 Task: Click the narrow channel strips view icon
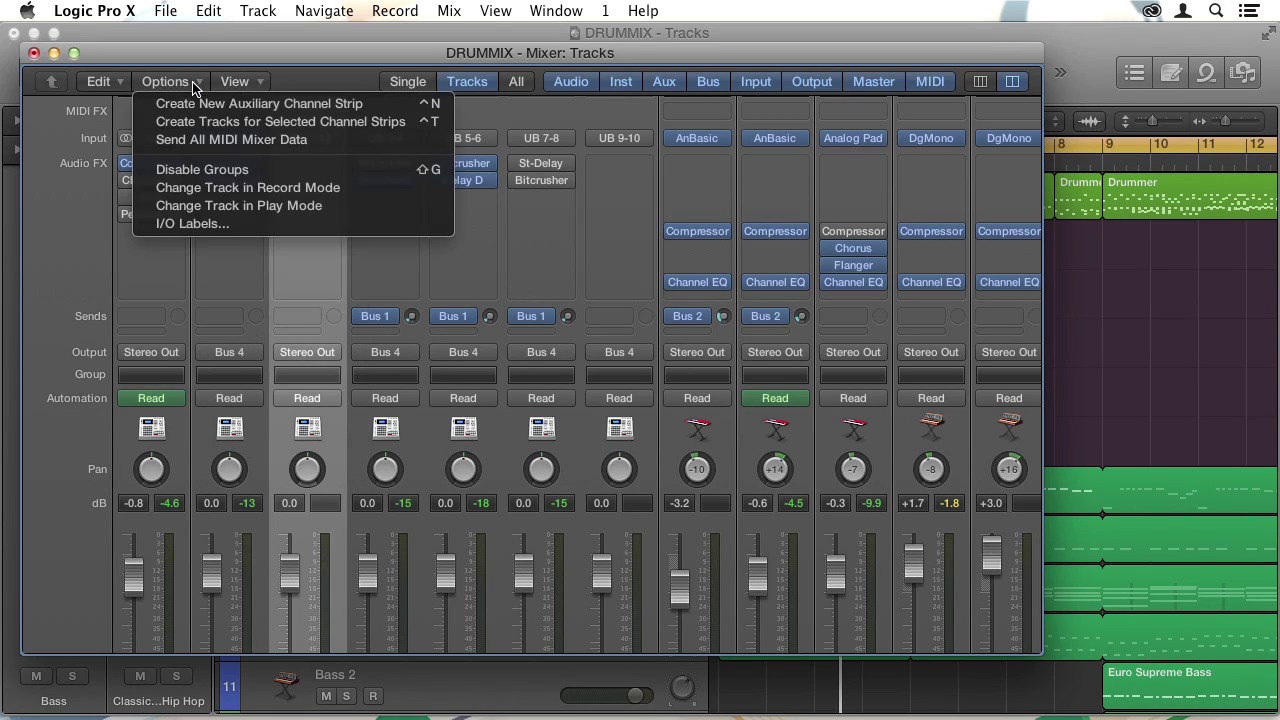[980, 81]
